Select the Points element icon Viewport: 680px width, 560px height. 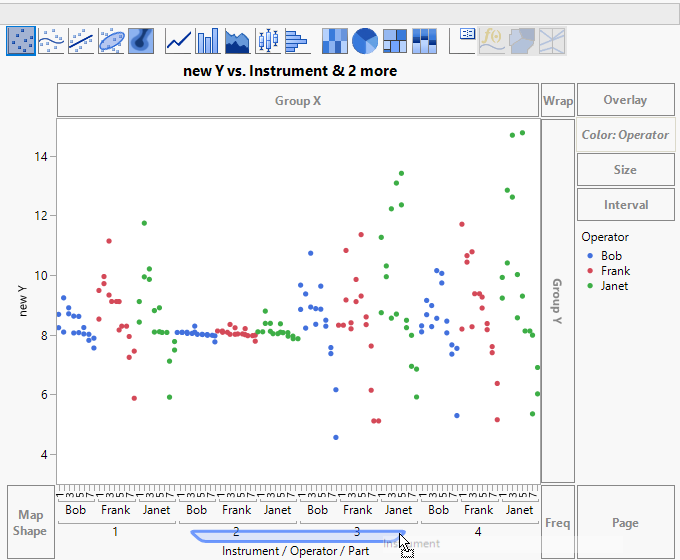[x=21, y=40]
